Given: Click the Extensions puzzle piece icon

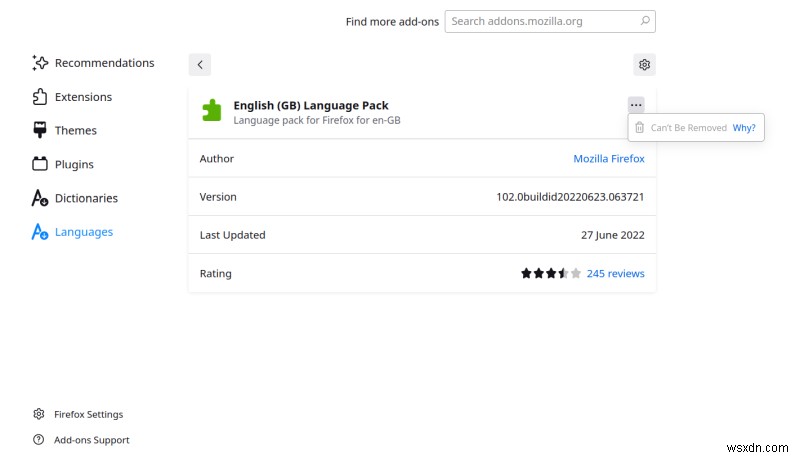Looking at the screenshot, I should (x=40, y=97).
